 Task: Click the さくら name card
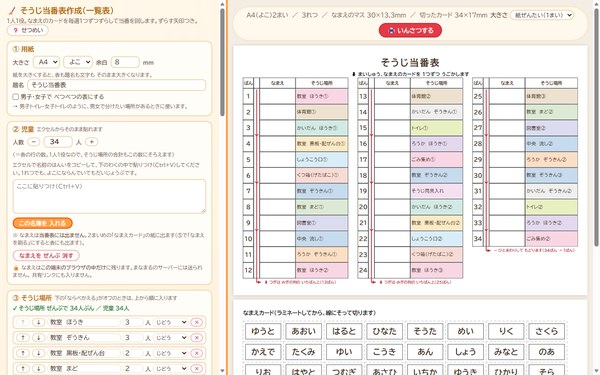click(x=546, y=331)
